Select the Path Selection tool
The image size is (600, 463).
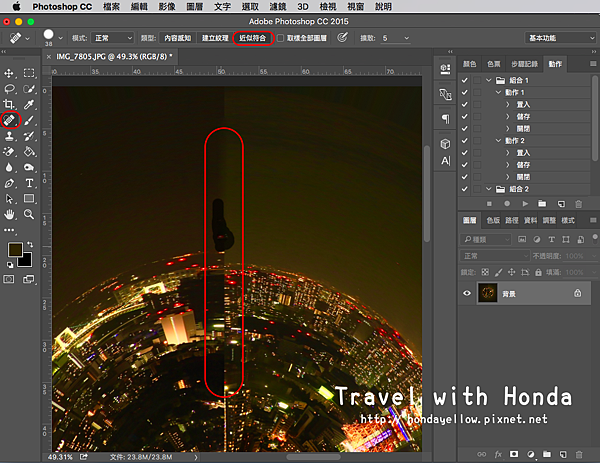click(9, 199)
